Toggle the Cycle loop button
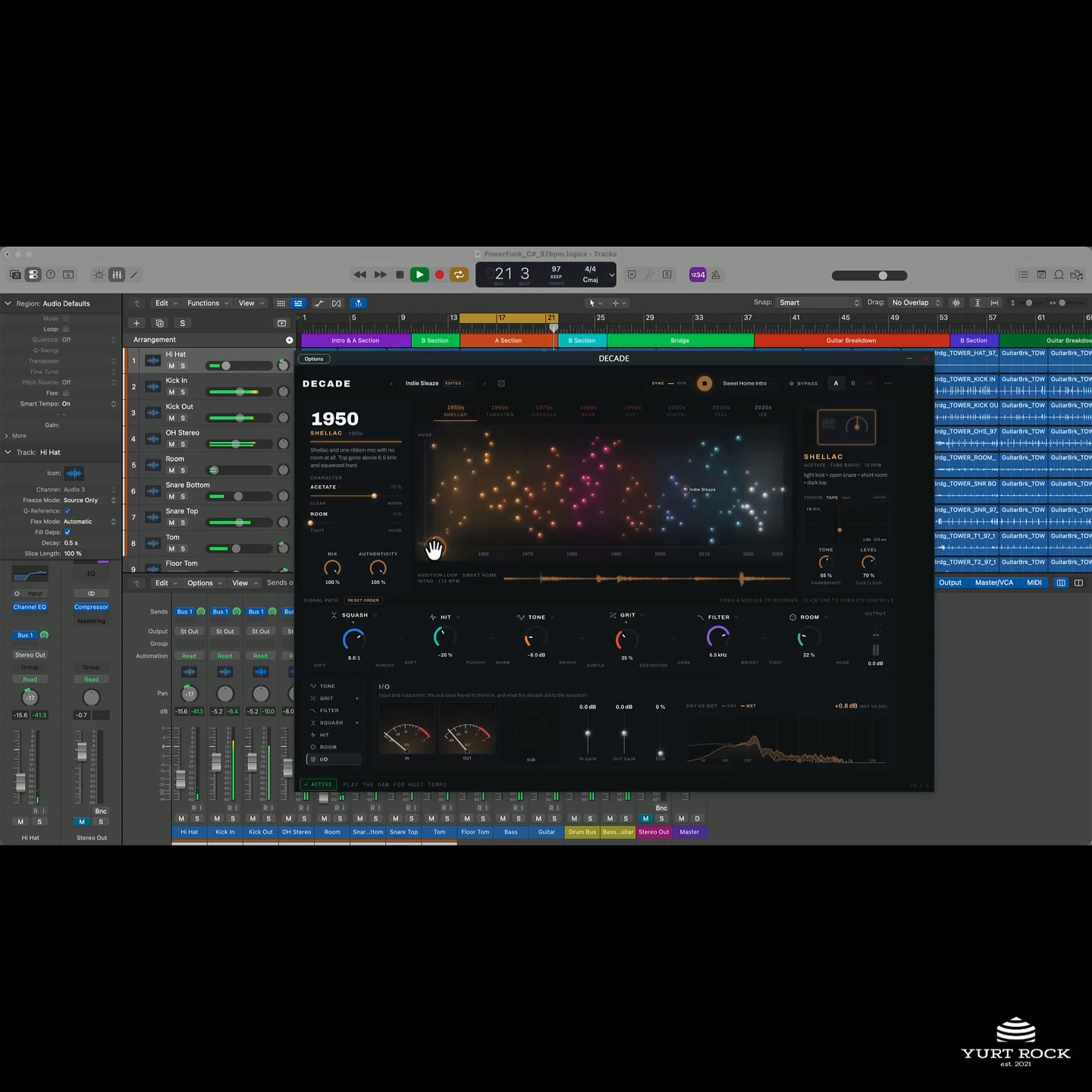Screen dimensions: 1092x1092 pos(459,275)
